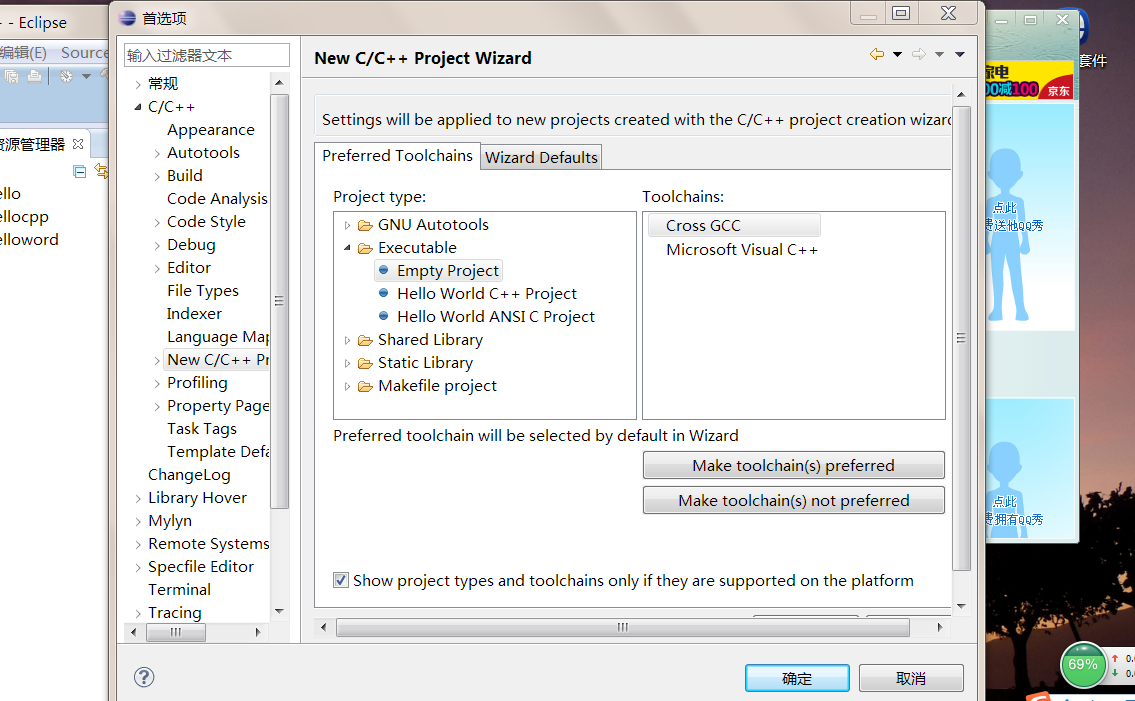Screen dimensions: 1135x701
Task: Expand the 常规 preferences node
Action: coord(138,85)
